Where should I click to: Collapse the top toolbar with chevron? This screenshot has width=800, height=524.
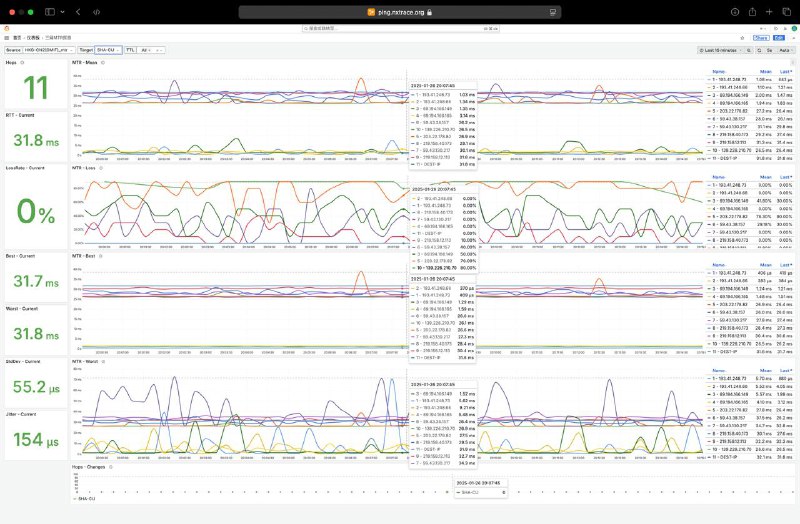coord(793,38)
